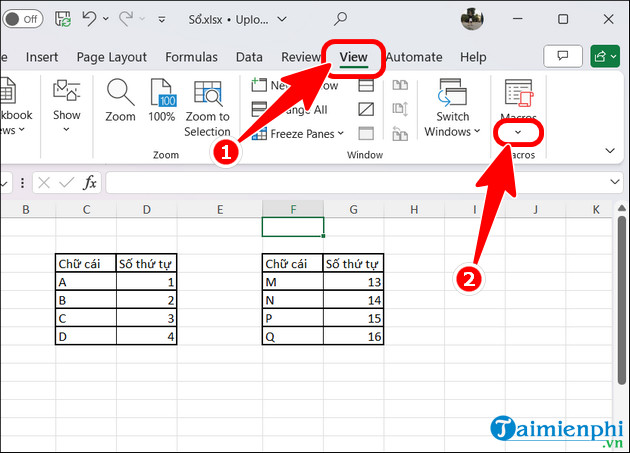Click the Arrange All icon
The height and width of the screenshot is (453, 630).
[x=259, y=109]
